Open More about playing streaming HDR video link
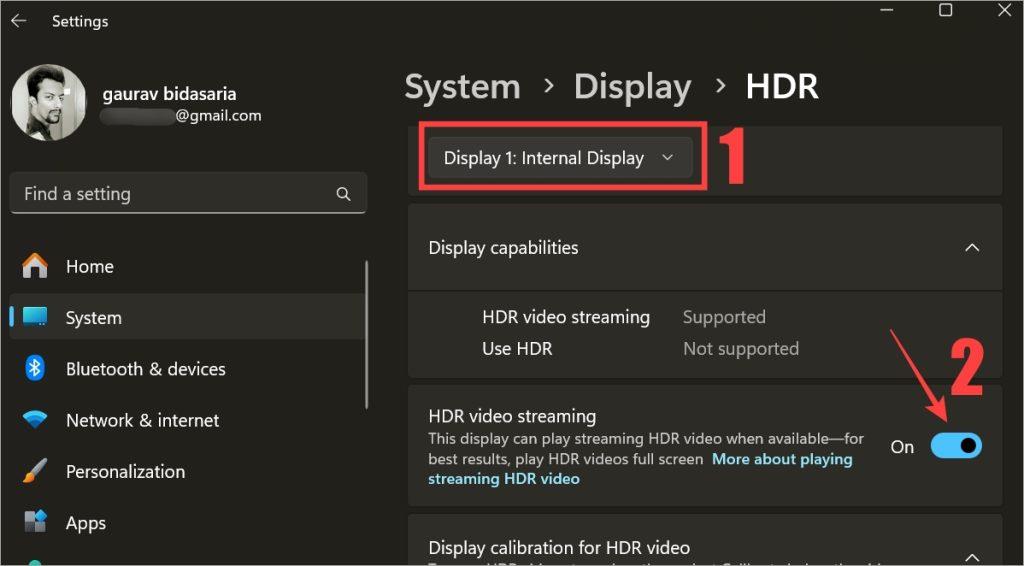 pyautogui.click(x=640, y=469)
